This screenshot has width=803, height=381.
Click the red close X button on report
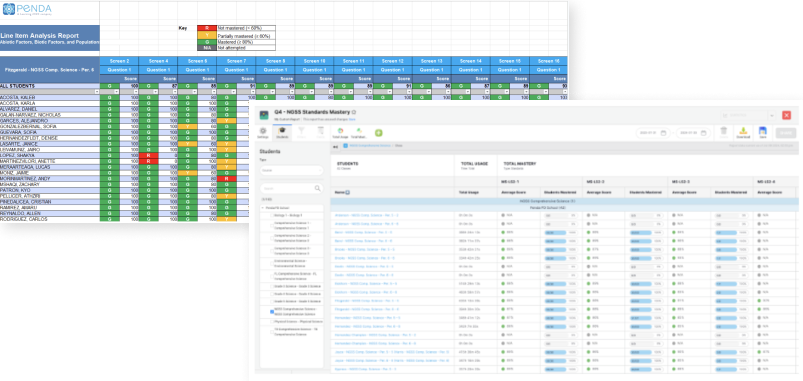787,116
